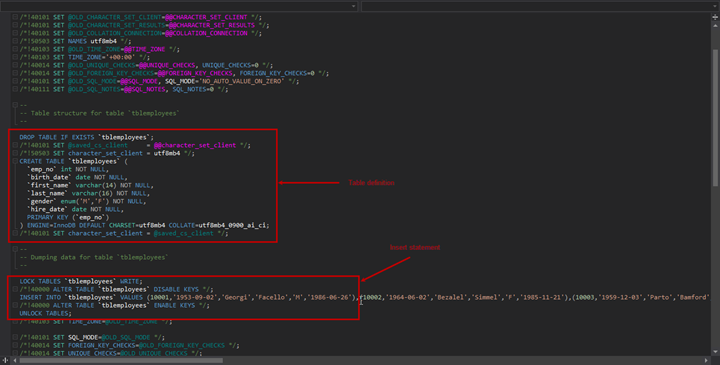The width and height of the screenshot is (720, 365).
Task: Collapse the TIME_ZONE='+00:00' comment line
Action: click(15, 57)
